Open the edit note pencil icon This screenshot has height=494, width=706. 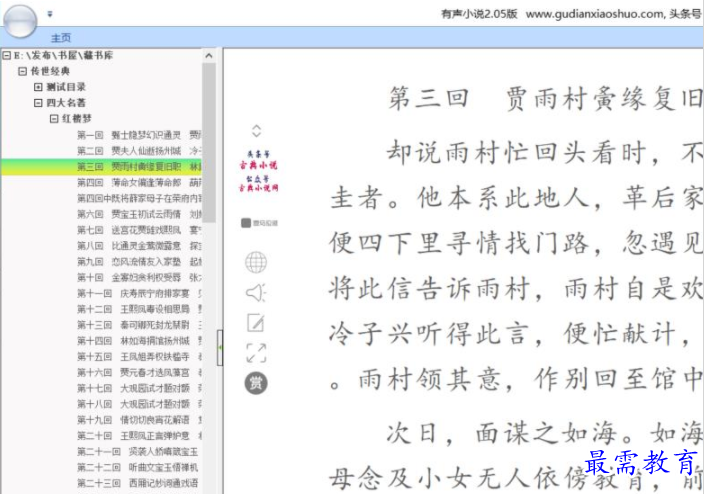click(256, 323)
